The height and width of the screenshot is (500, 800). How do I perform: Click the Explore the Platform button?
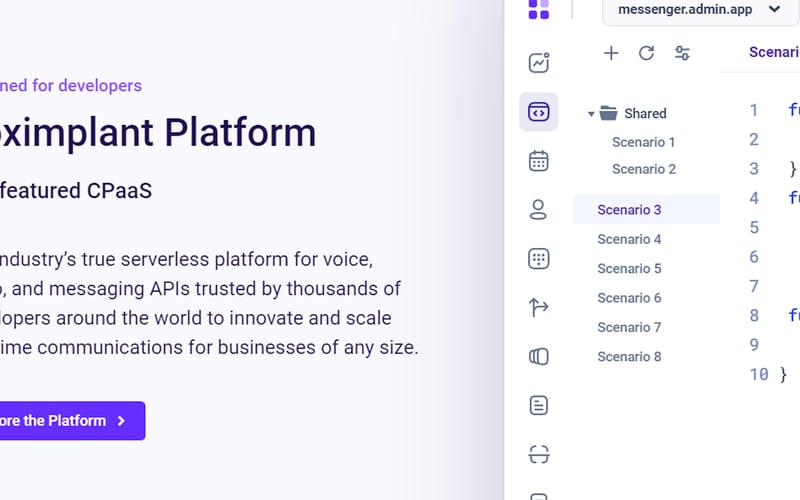click(x=72, y=421)
